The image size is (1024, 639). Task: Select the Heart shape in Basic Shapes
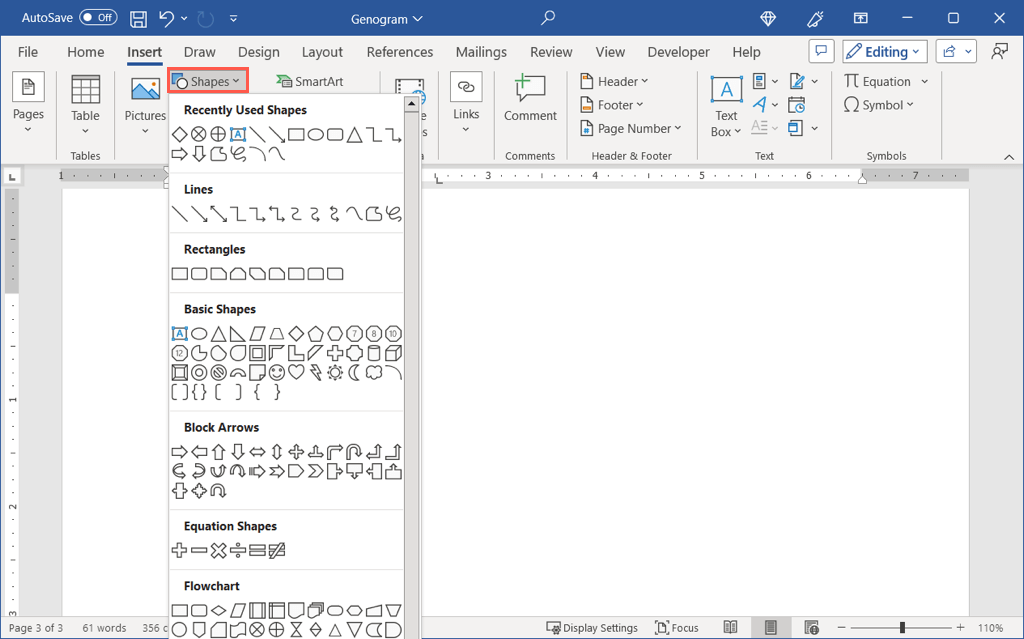click(296, 373)
